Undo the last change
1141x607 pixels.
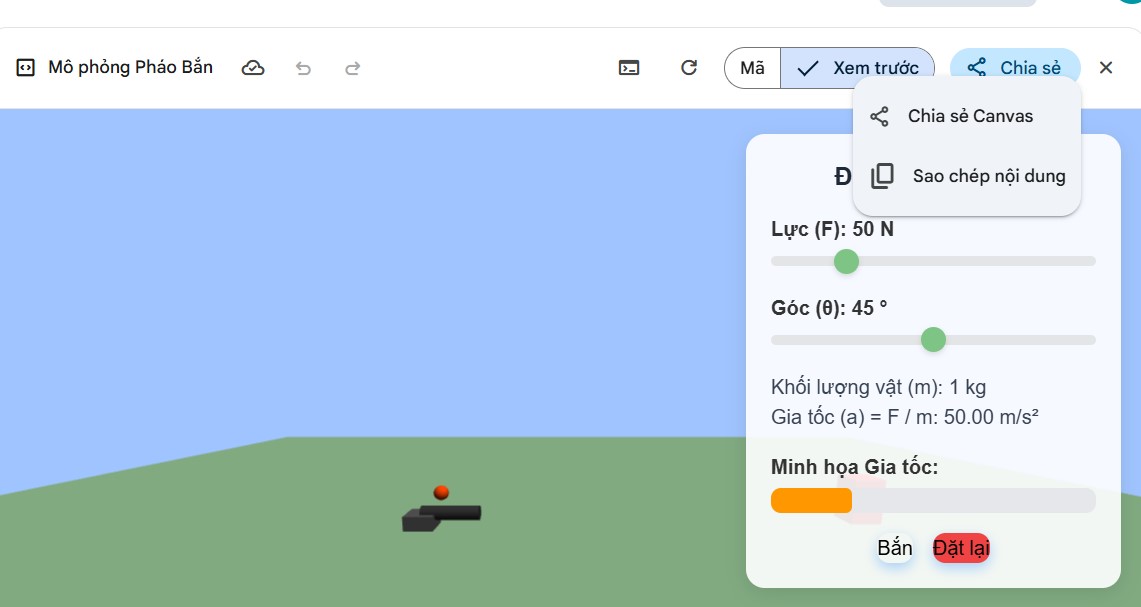coord(304,68)
